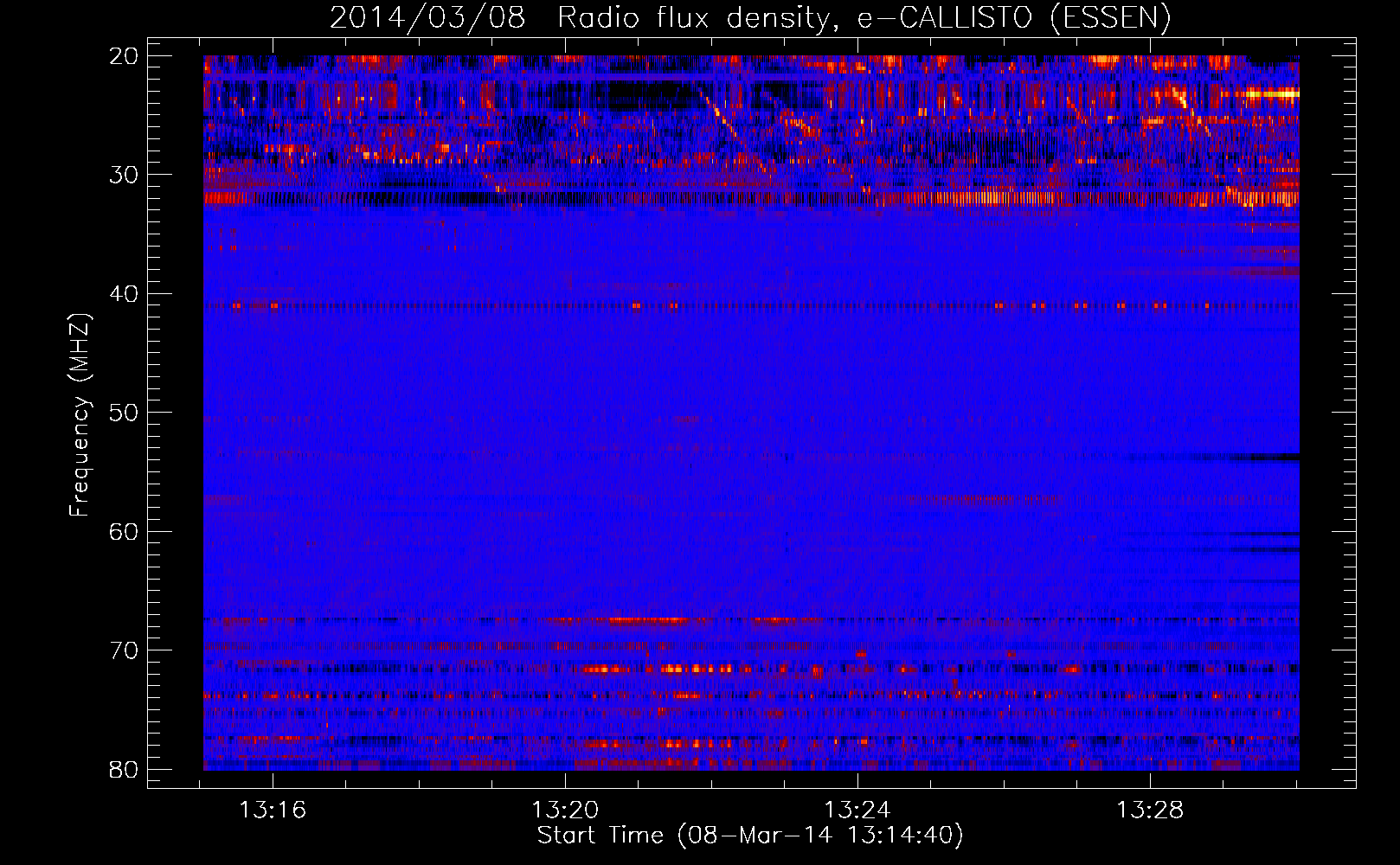Select the 13:16 time tick label

(273, 811)
